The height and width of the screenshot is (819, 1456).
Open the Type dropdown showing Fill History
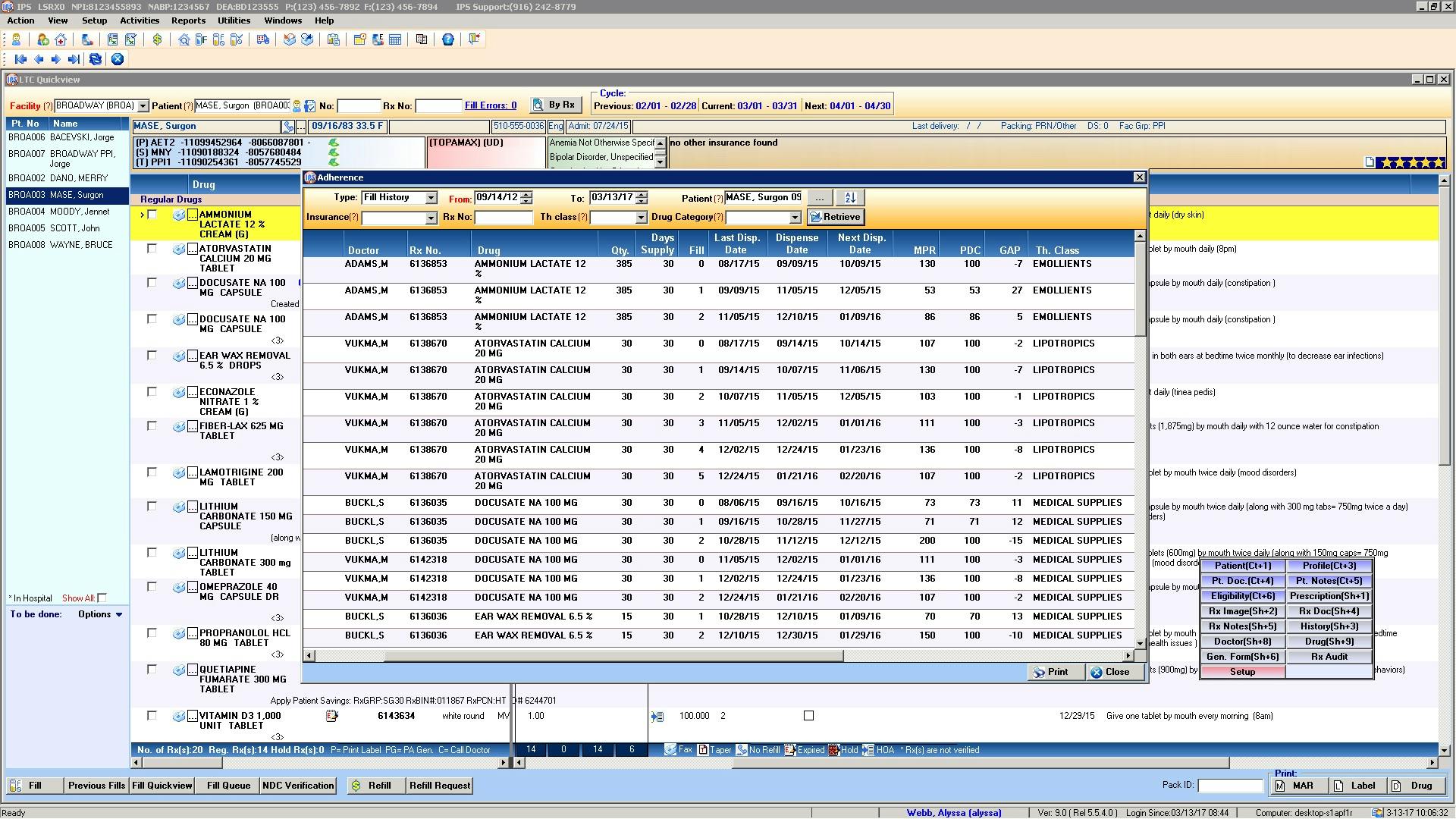click(431, 198)
